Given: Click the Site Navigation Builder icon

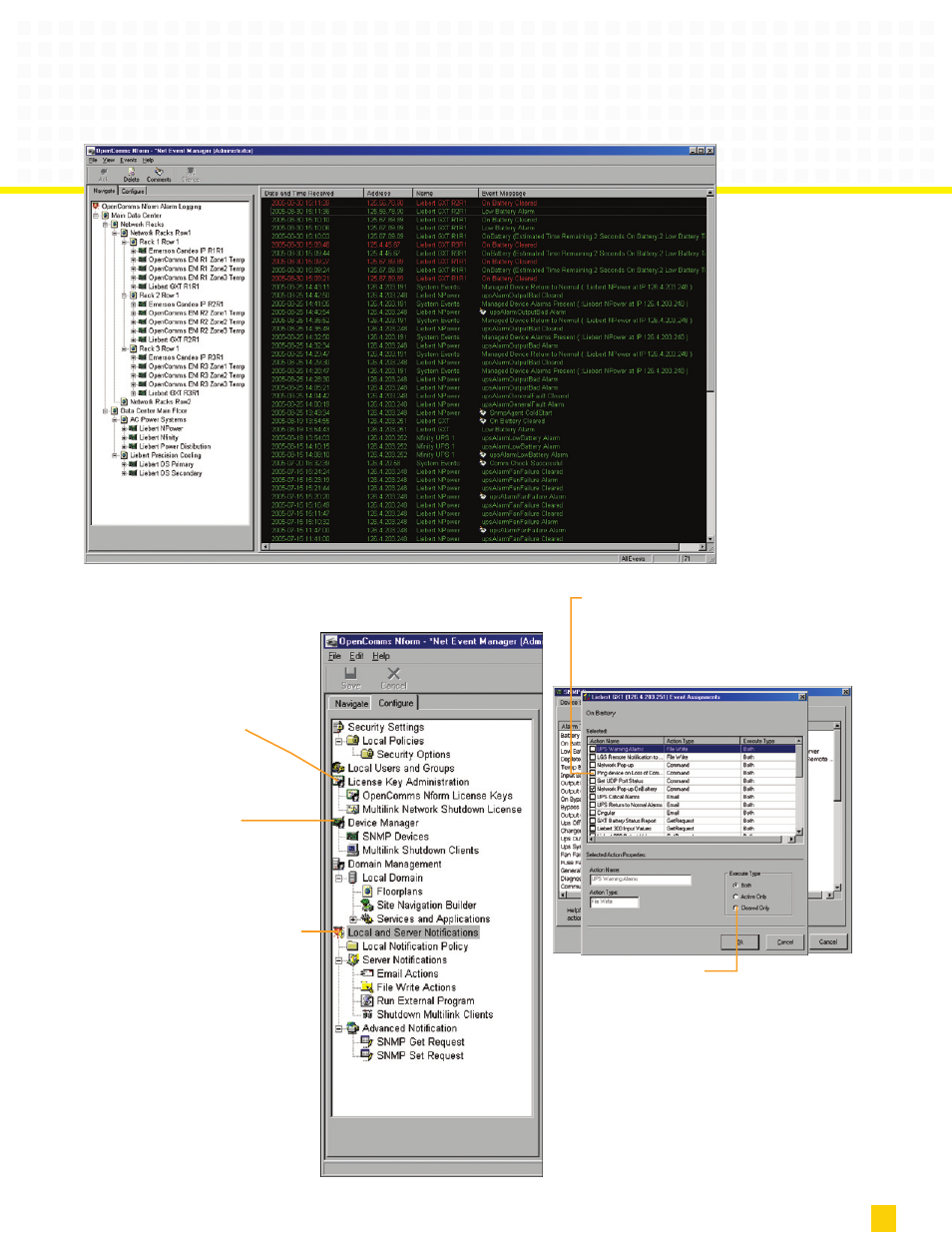Looking at the screenshot, I should (x=367, y=905).
